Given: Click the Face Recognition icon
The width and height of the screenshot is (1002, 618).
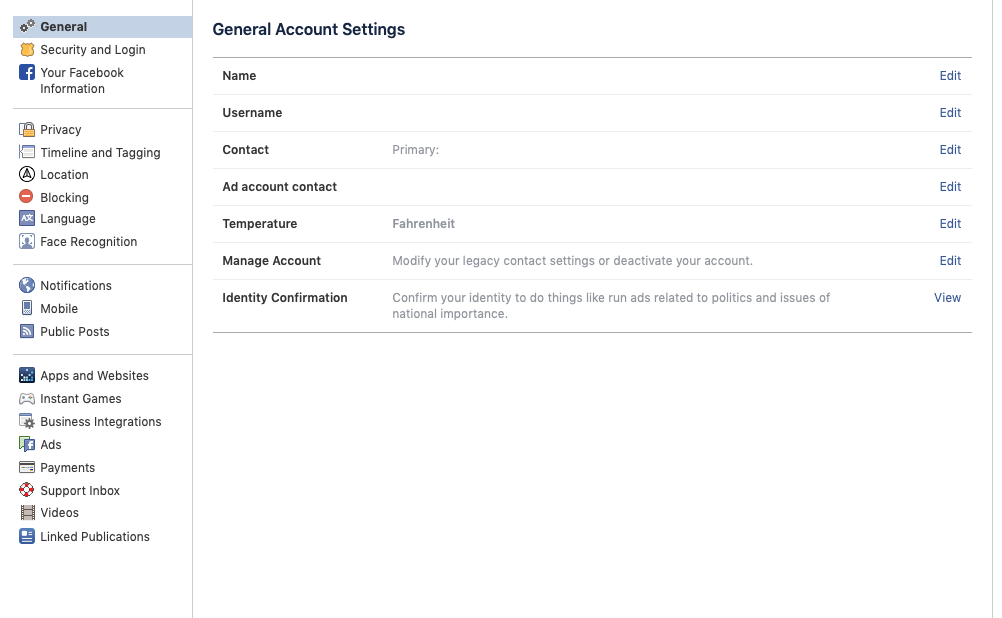Looking at the screenshot, I should coord(27,241).
